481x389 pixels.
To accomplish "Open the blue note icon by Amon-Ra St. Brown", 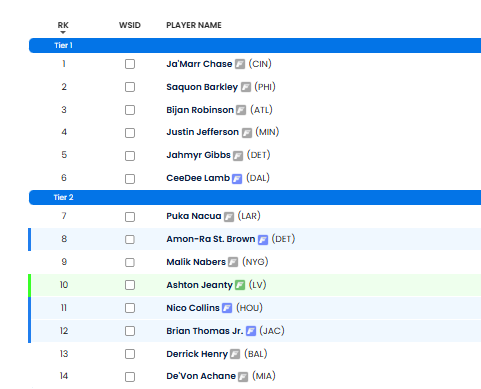I will (x=263, y=240).
